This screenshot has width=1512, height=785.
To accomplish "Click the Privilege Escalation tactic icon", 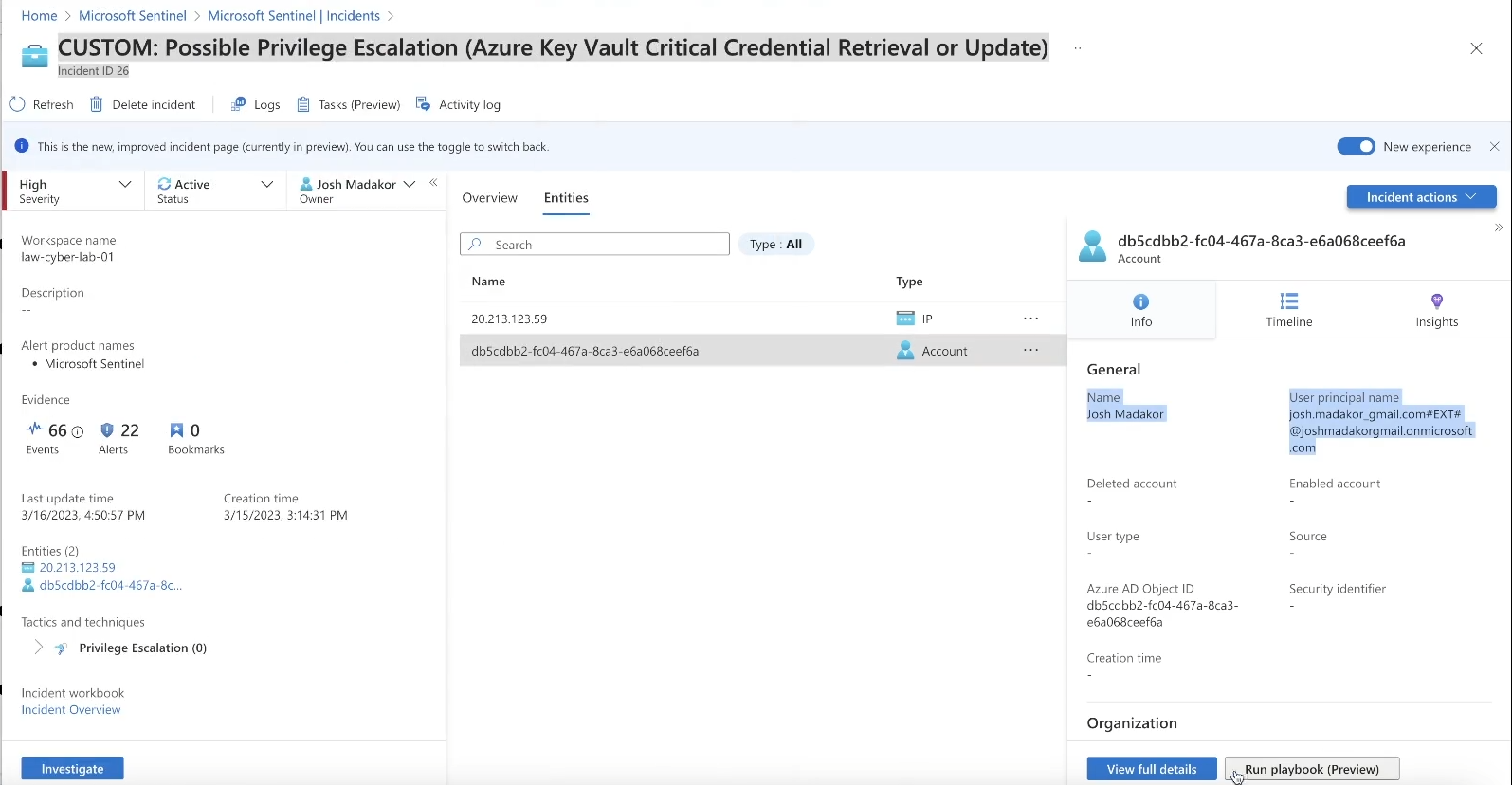I will [62, 648].
